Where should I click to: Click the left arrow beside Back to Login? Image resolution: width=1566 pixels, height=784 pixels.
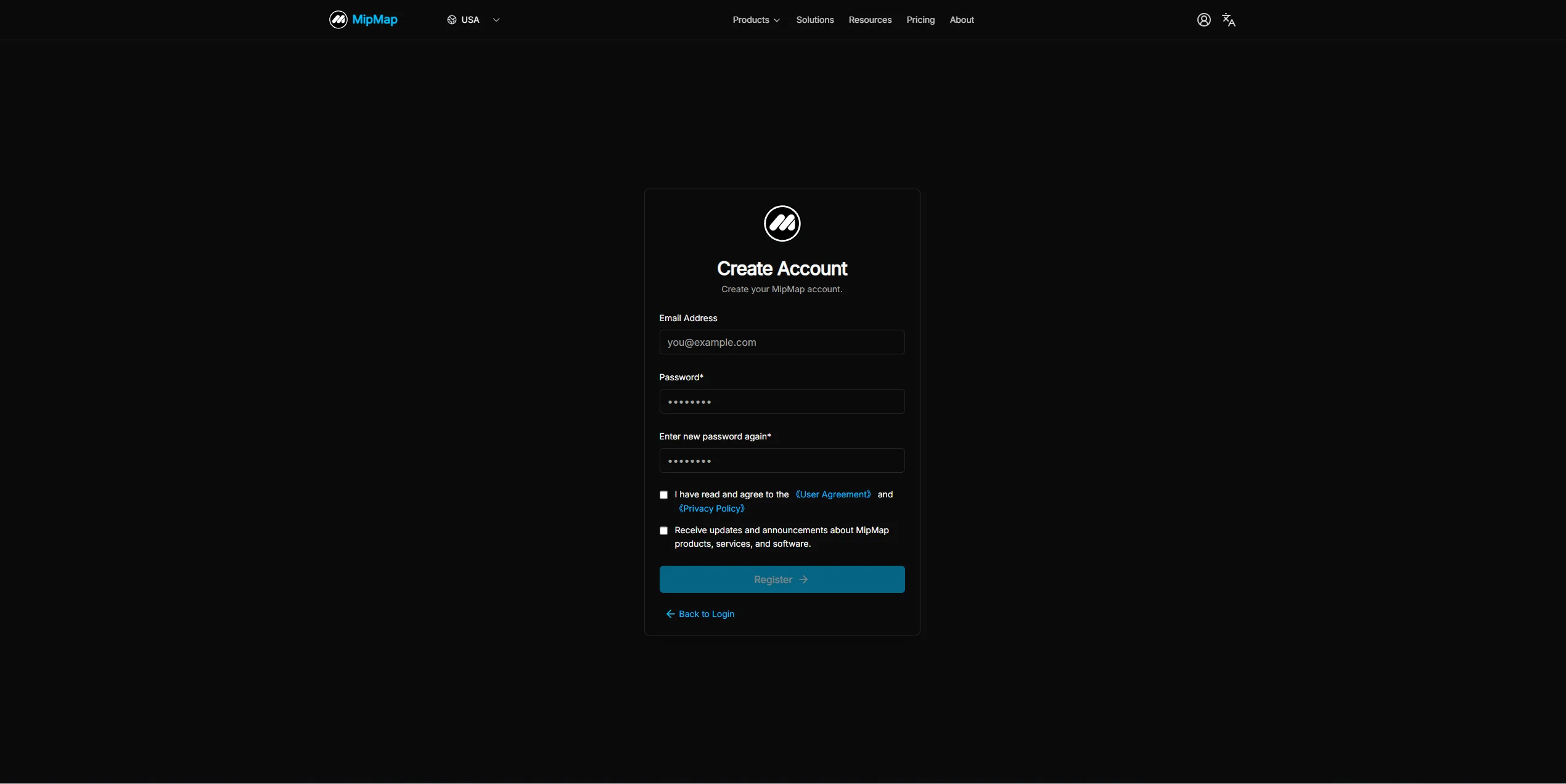coord(670,614)
